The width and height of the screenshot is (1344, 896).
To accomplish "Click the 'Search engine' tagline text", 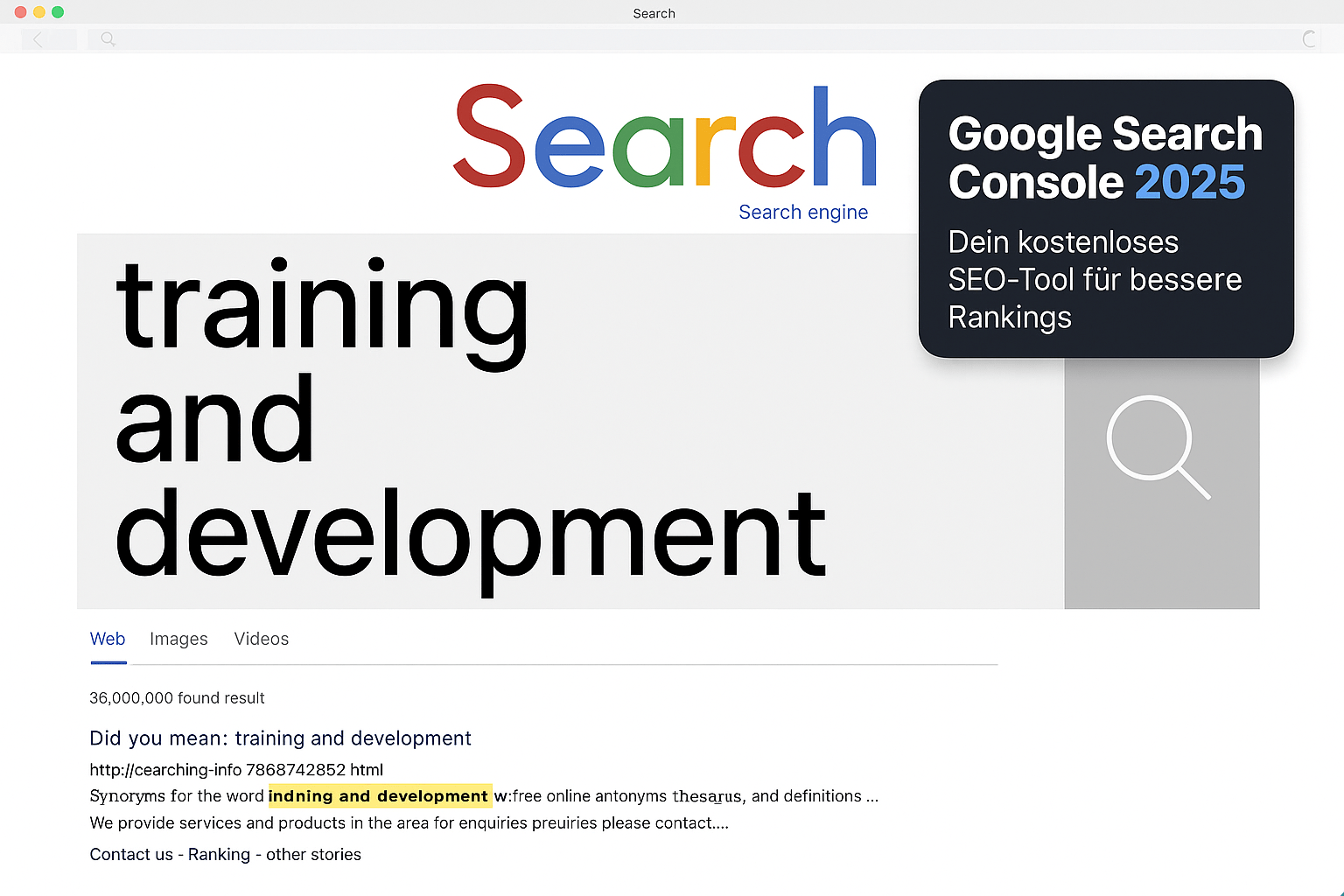I will (x=803, y=212).
